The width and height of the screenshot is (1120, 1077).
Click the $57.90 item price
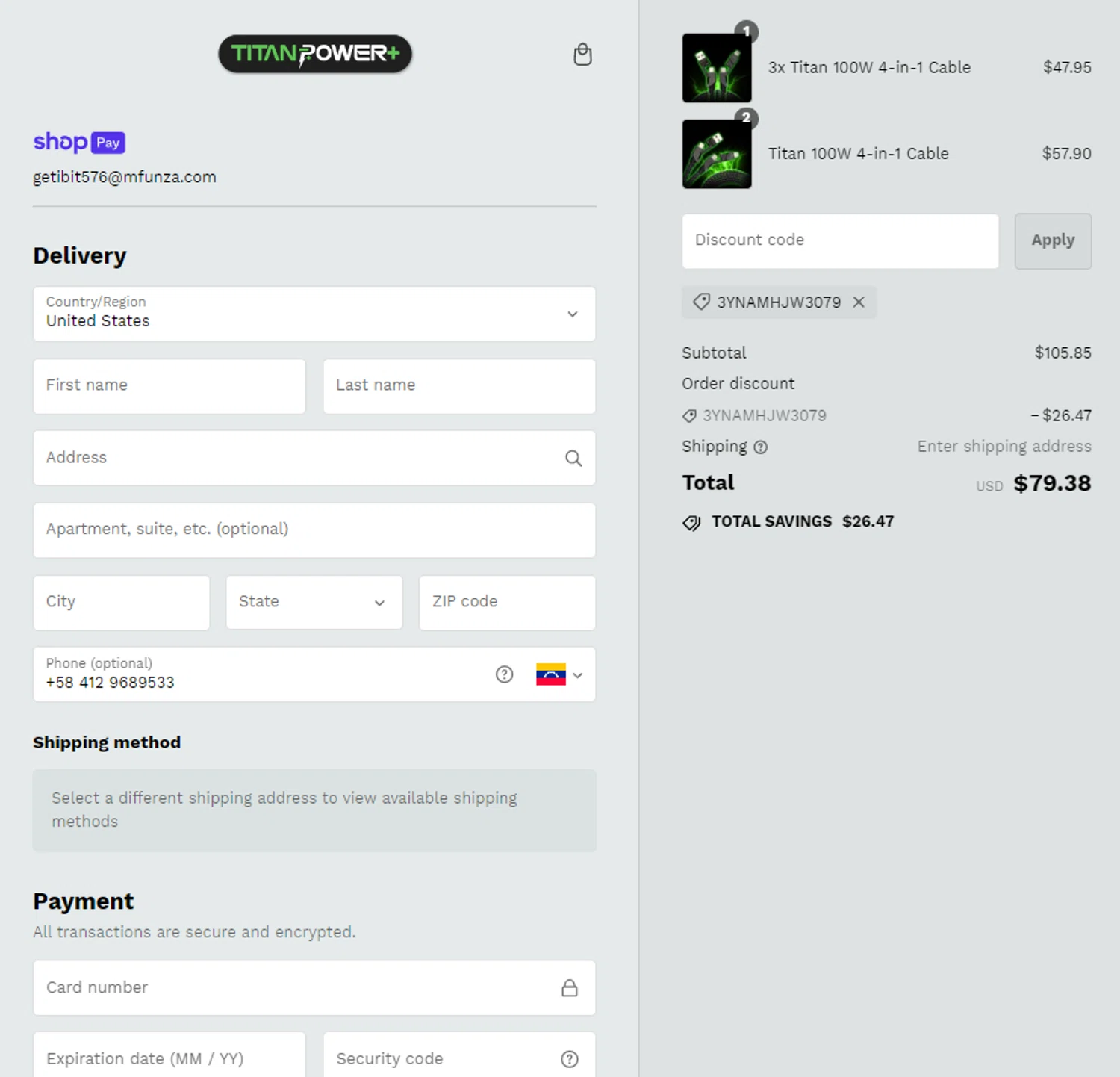[x=1066, y=153]
